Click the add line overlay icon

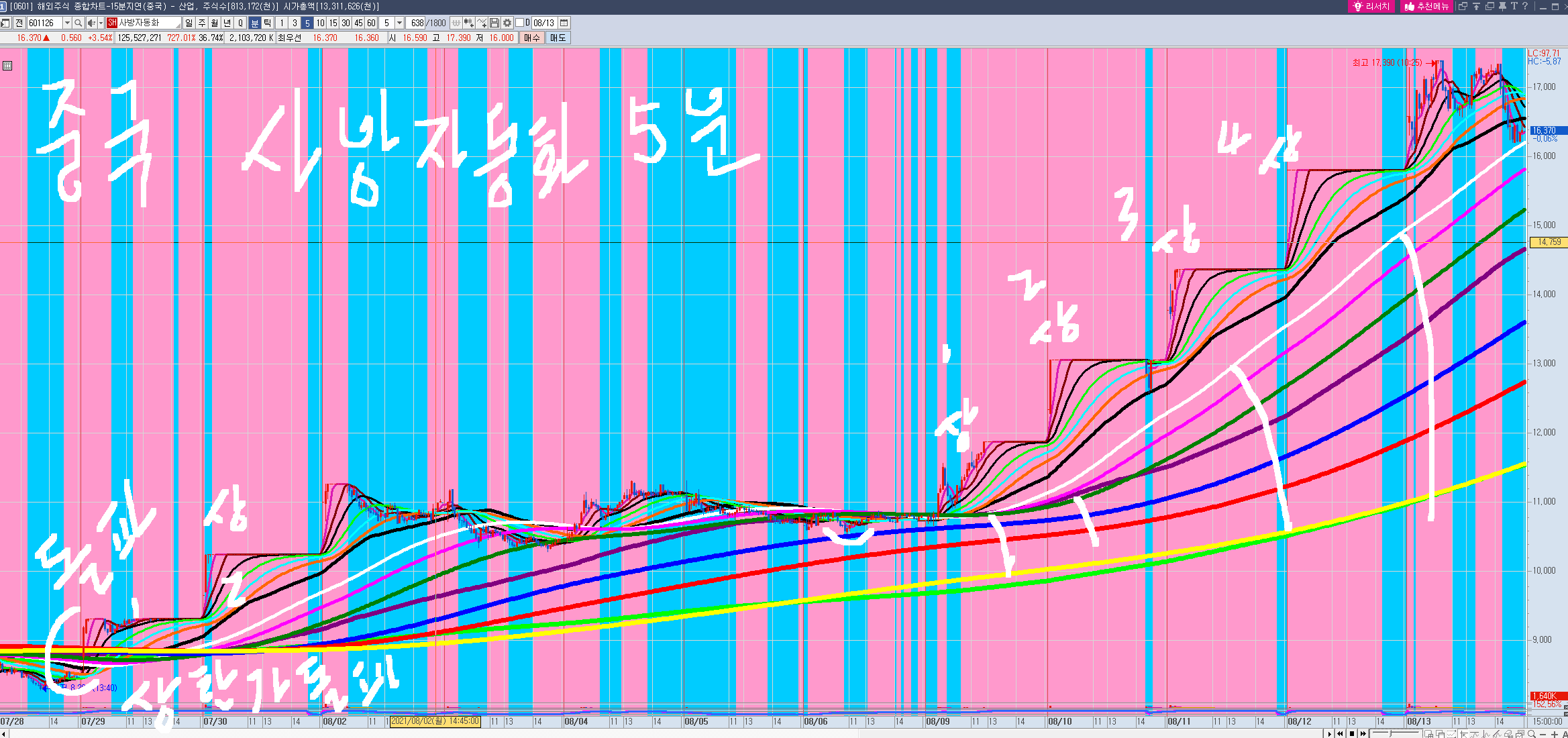pyautogui.click(x=482, y=23)
